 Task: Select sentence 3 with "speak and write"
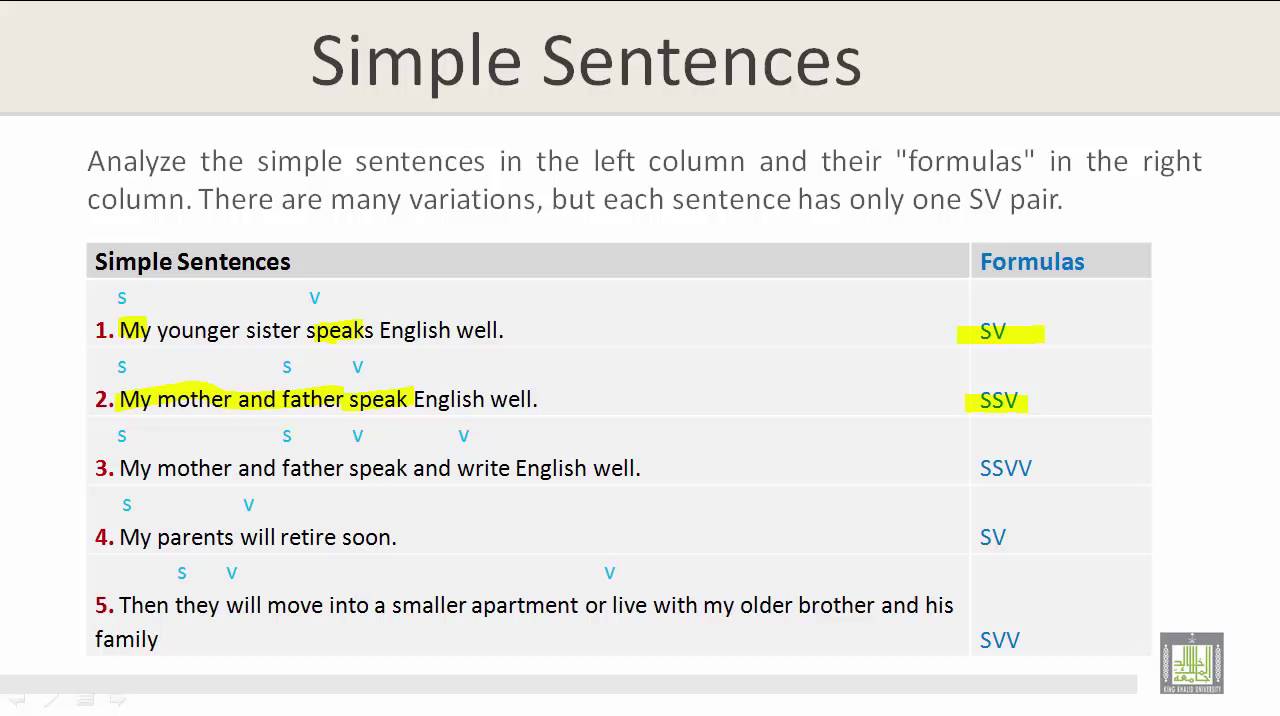pos(379,468)
